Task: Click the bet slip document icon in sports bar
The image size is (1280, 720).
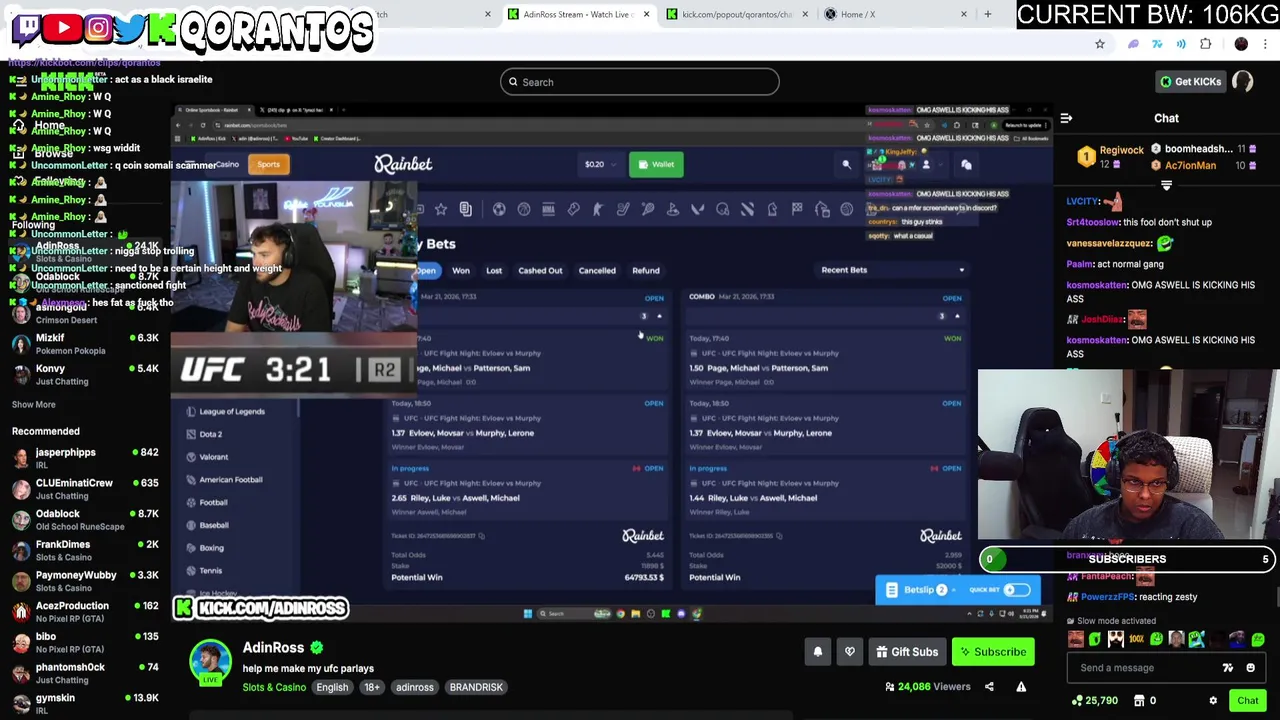Action: coord(465,209)
